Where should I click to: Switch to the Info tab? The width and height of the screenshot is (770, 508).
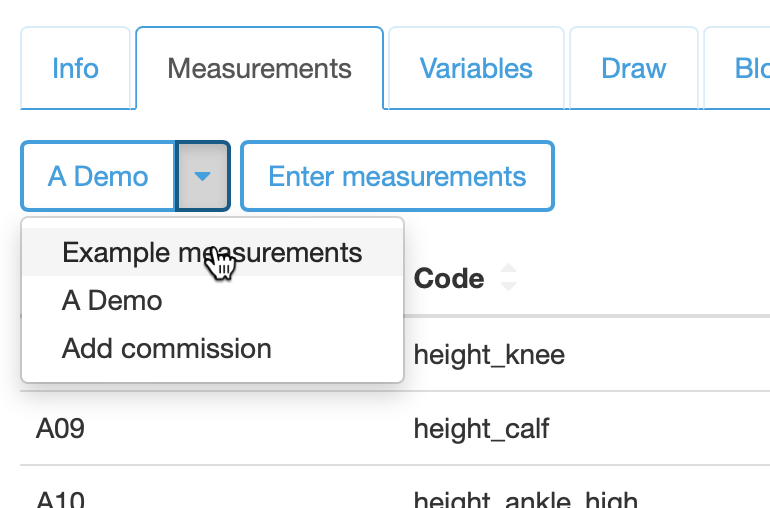tap(75, 68)
